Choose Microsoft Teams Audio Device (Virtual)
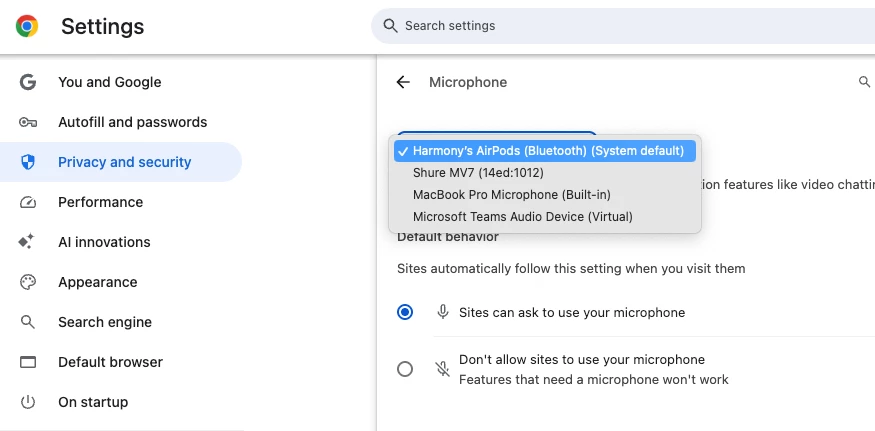Screen dimensions: 875x431 tap(545, 216)
